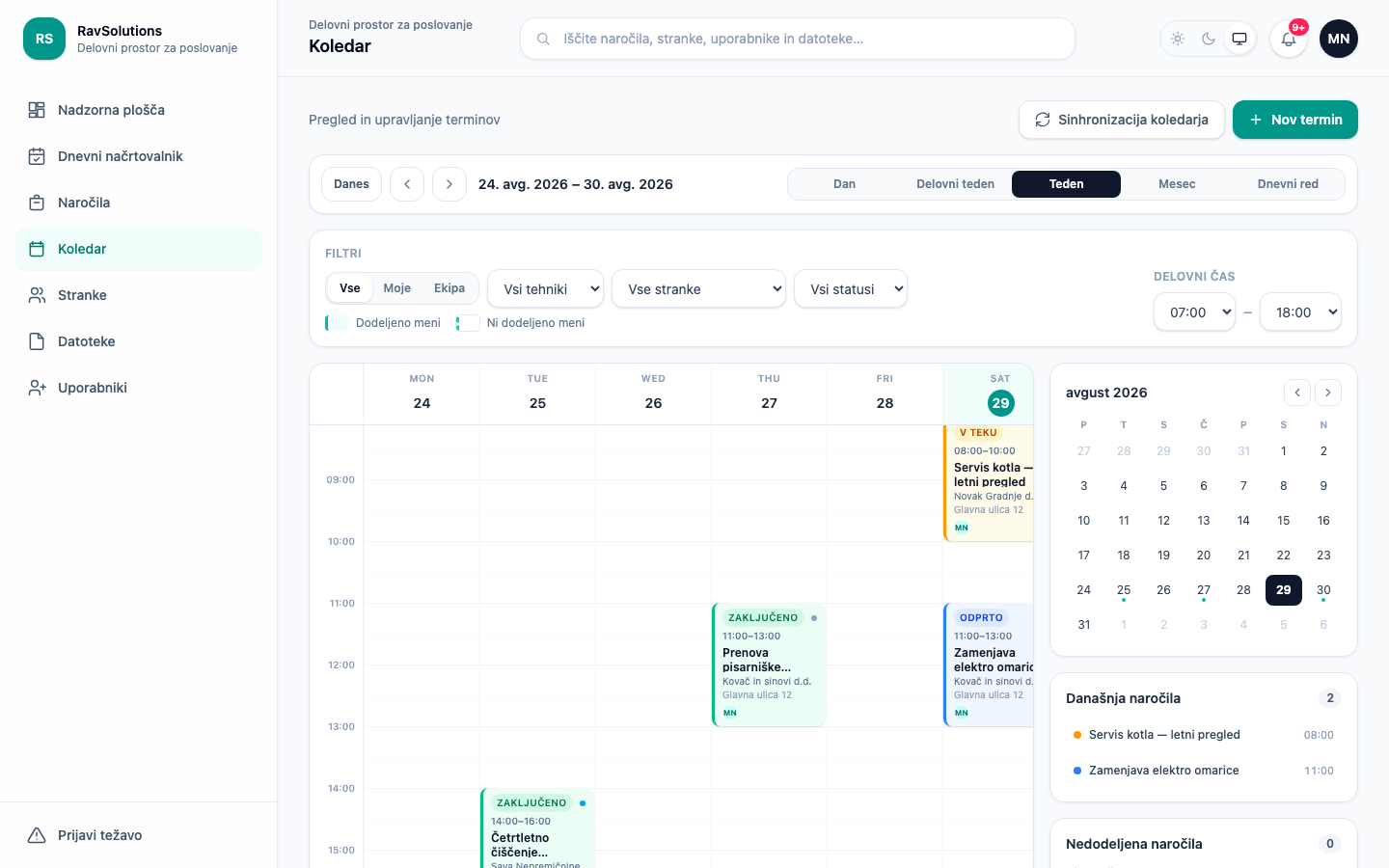Open notifications bell

pos(1289,39)
